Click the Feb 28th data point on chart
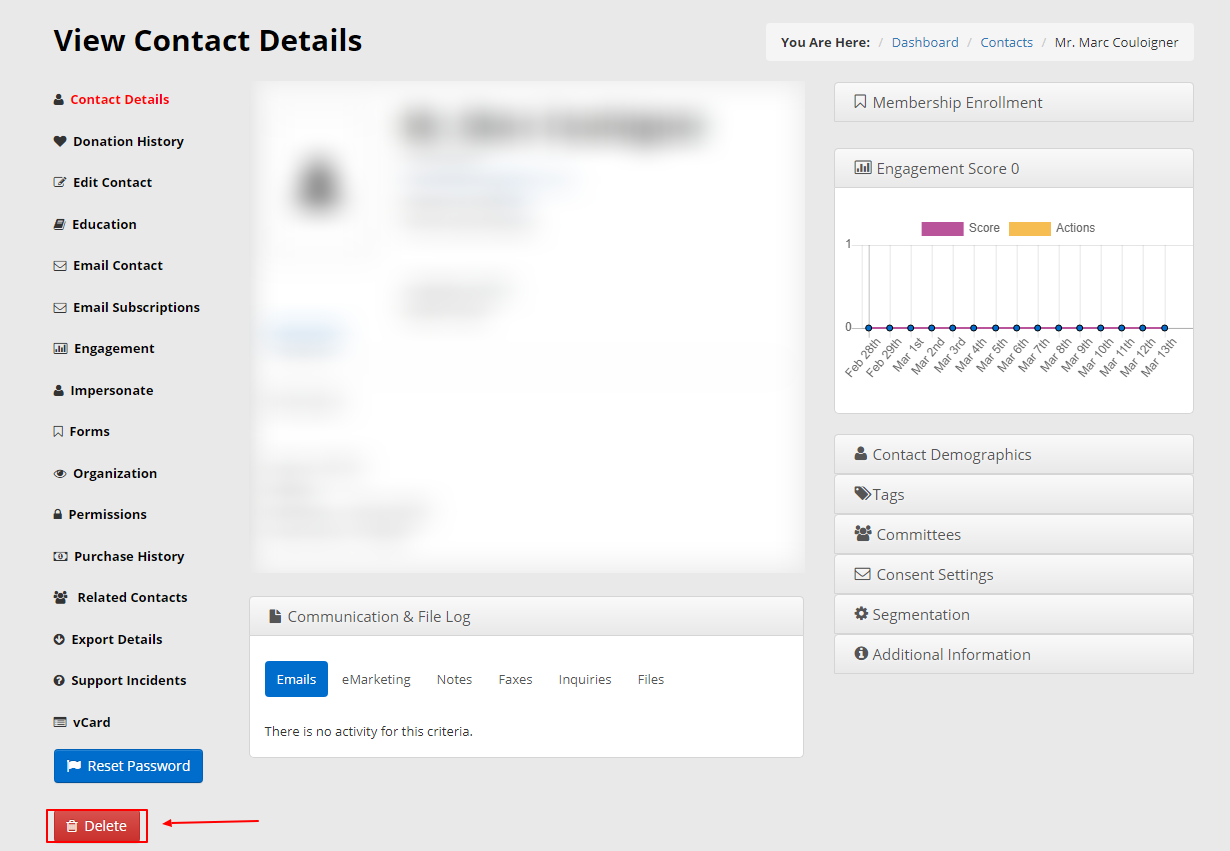 (868, 327)
